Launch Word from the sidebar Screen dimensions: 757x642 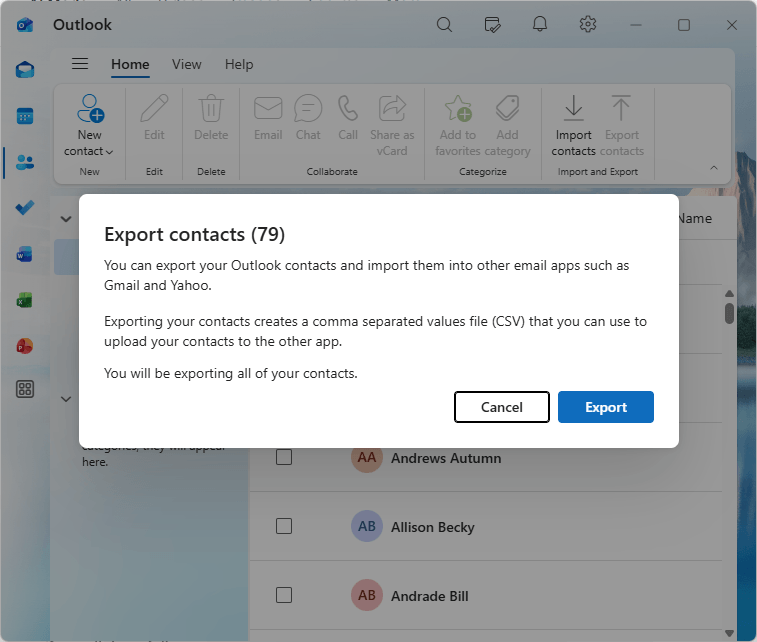coord(25,254)
